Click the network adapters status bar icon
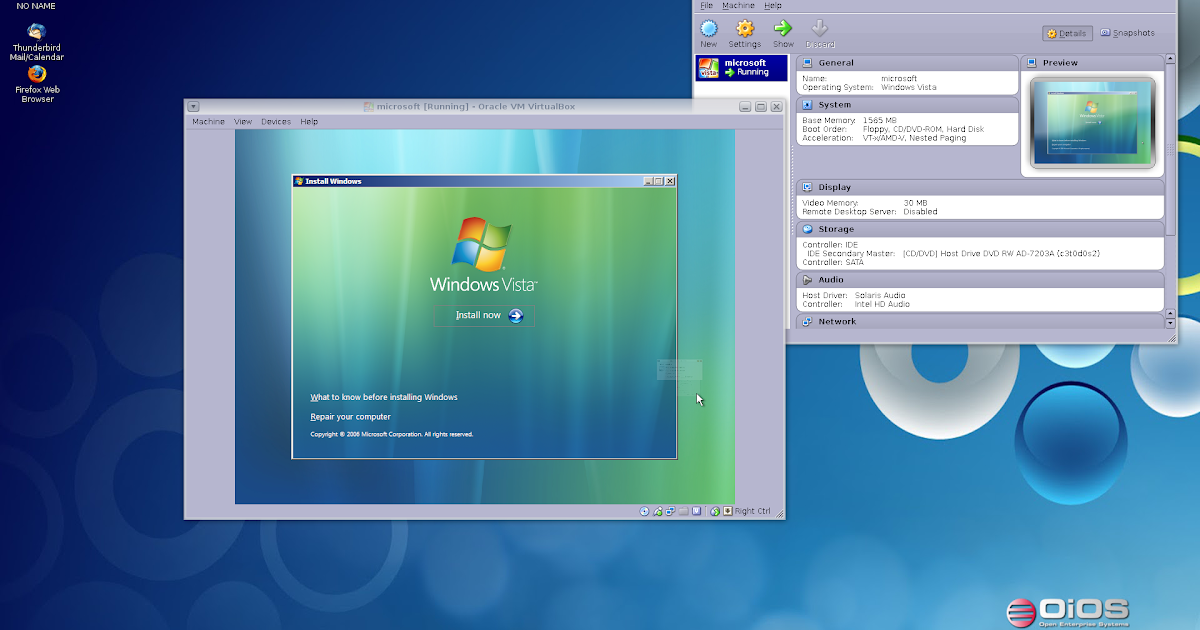This screenshot has height=630, width=1200. [x=670, y=511]
